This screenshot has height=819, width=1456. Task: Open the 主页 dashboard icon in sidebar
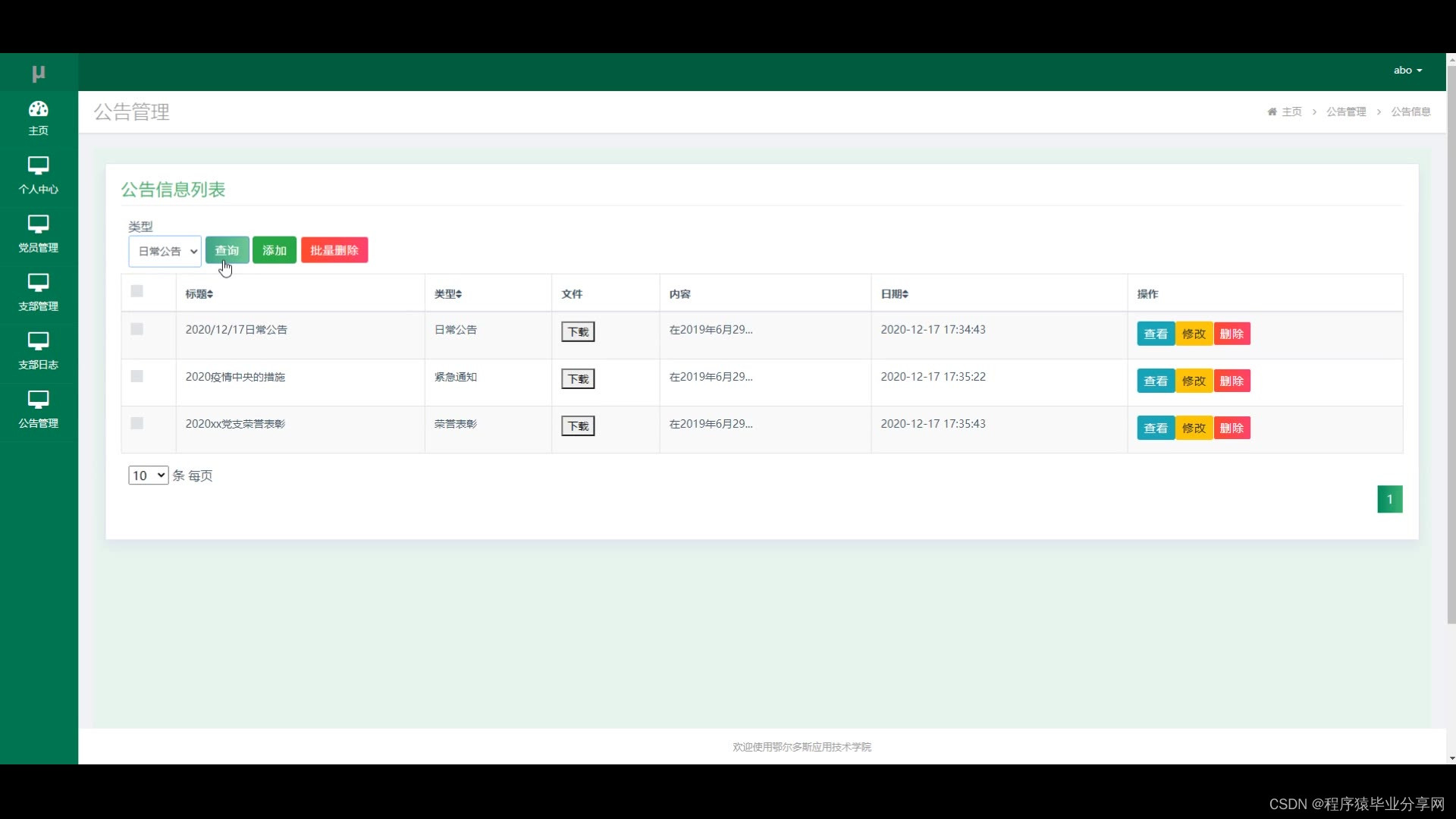[38, 109]
